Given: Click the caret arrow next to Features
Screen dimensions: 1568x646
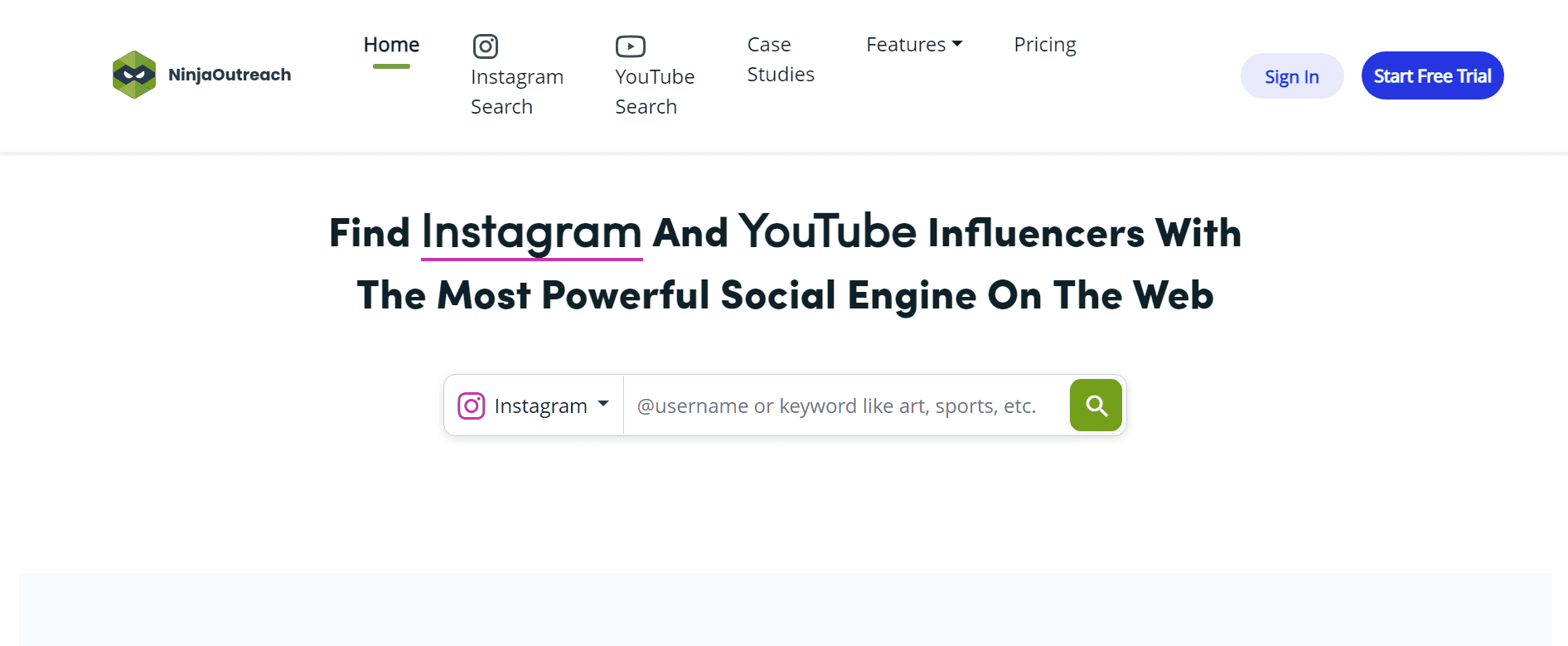Looking at the screenshot, I should coord(957,44).
